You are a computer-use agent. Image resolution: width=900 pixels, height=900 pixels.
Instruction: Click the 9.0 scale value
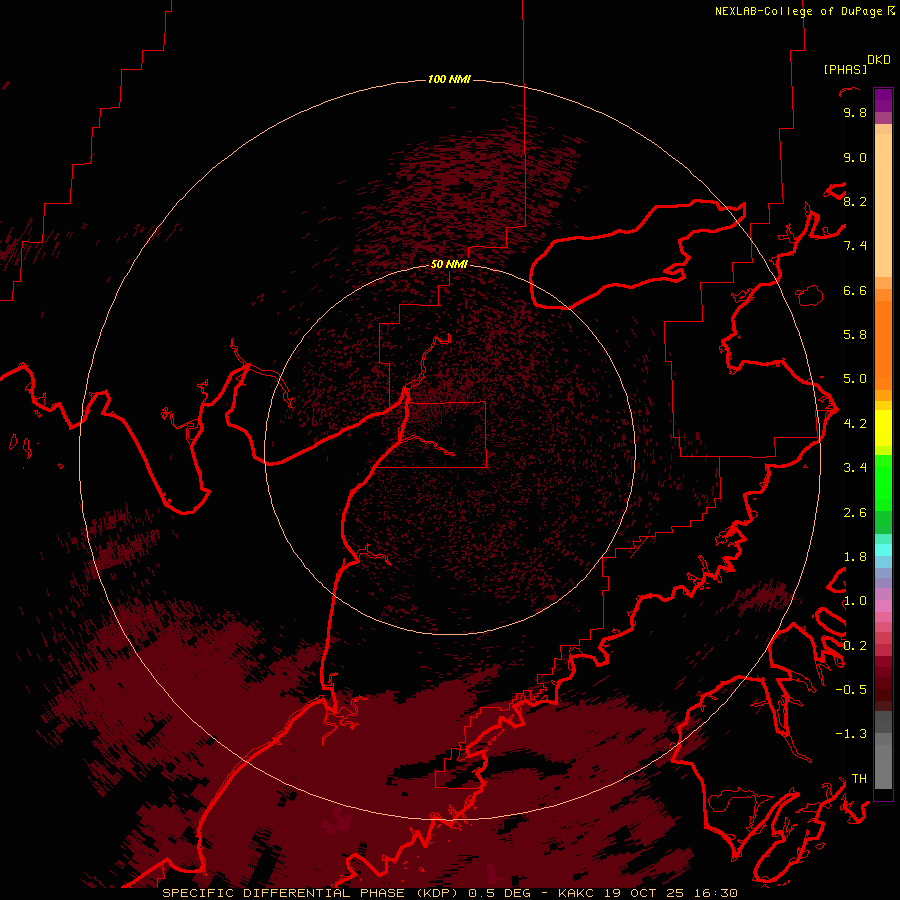(855, 158)
